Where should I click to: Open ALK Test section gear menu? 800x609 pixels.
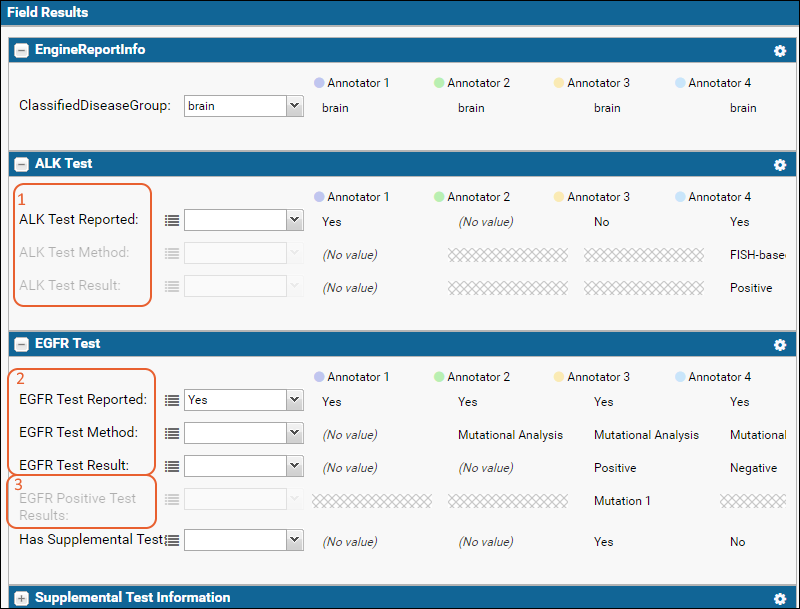(x=780, y=165)
